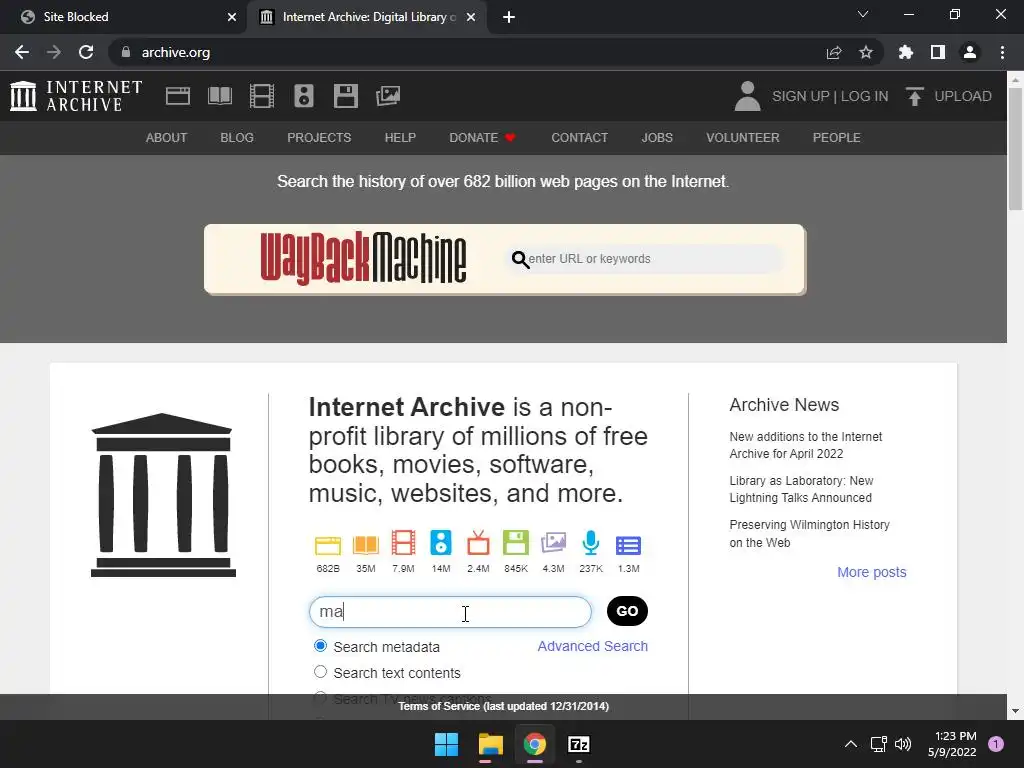Click the archive search field containing 'ma'
Screen dimensions: 1024x768
pos(450,611)
